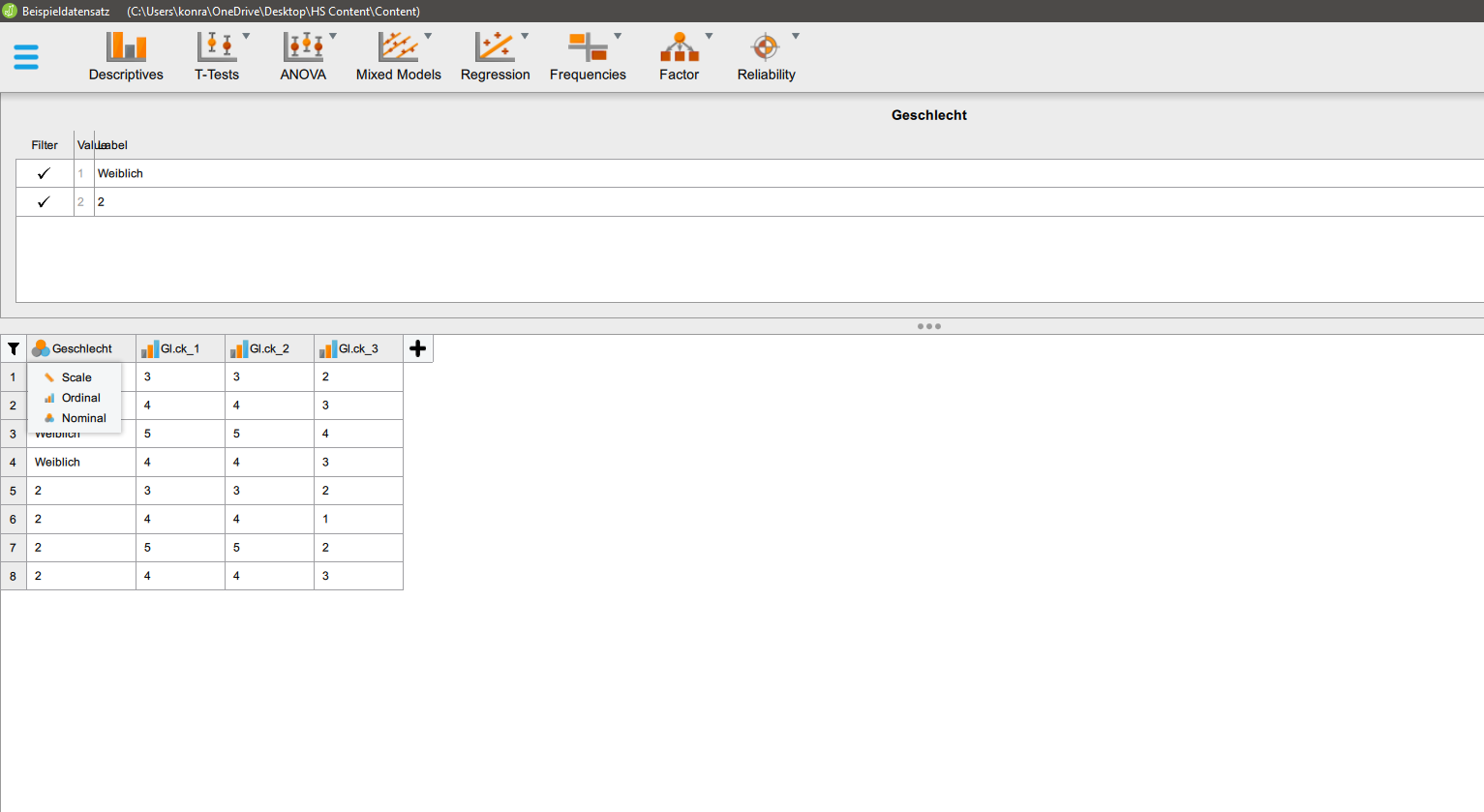Viewport: 1484px width, 812px height.
Task: Open the data filter funnel icon
Action: coord(14,348)
